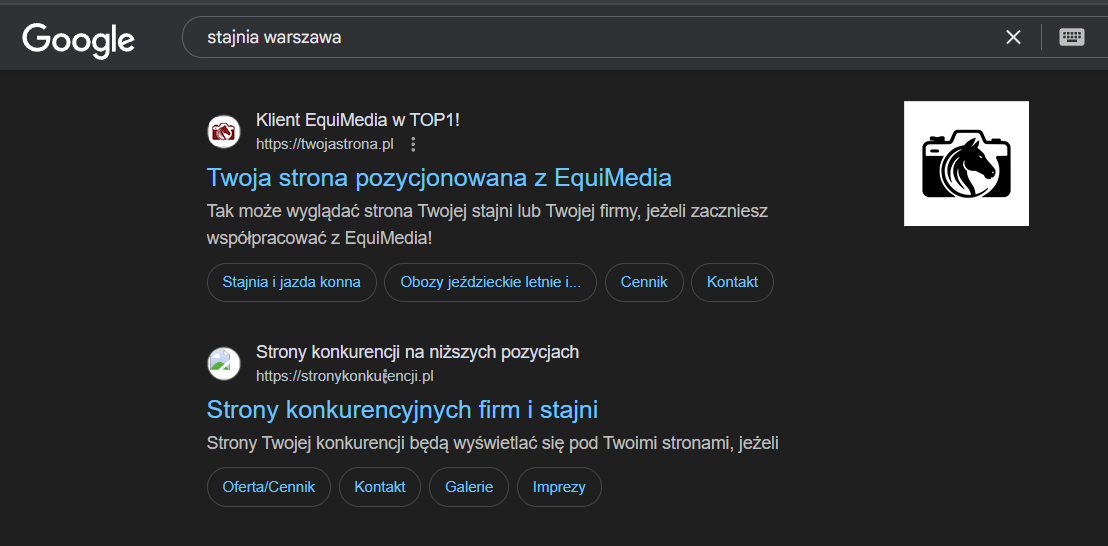Open 'Strony konkurencyjnych firm i stajni' result
This screenshot has height=546, width=1108.
click(402, 410)
